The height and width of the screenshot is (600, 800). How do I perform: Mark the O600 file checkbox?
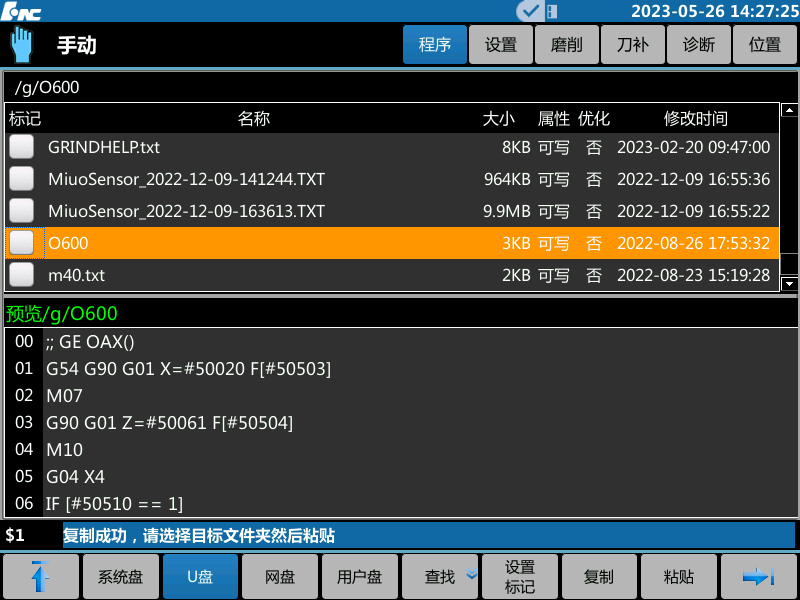[x=22, y=243]
